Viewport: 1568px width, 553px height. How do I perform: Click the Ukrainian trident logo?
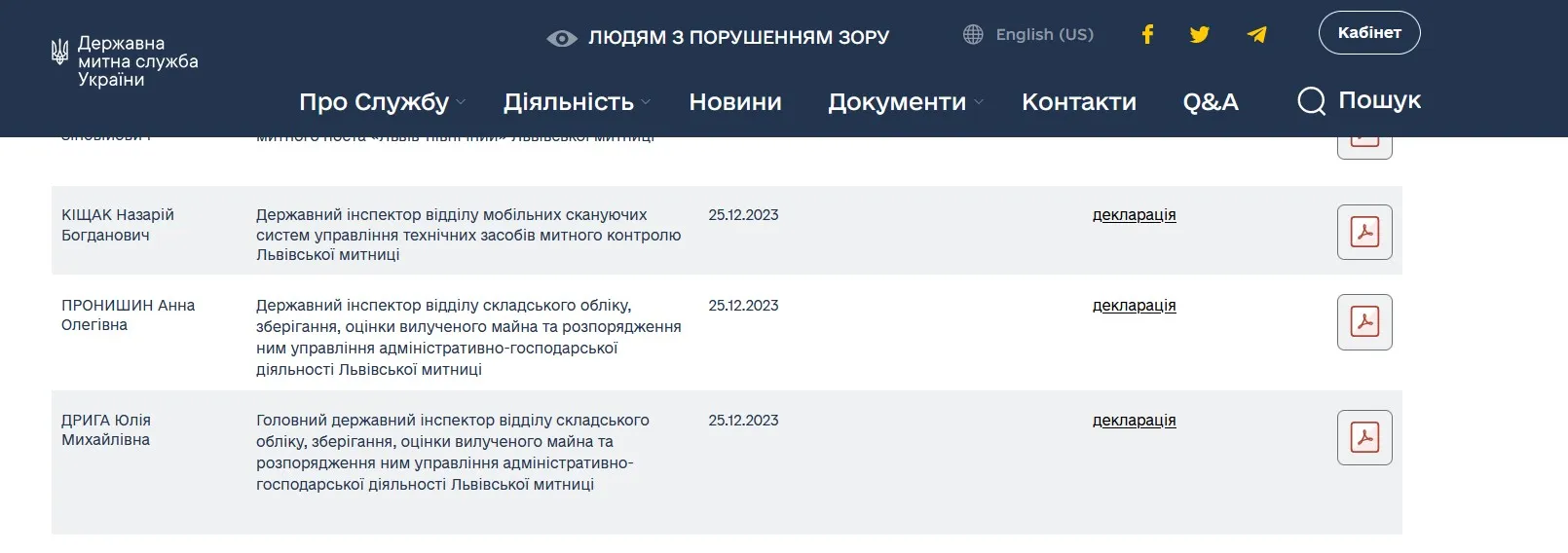click(x=59, y=53)
